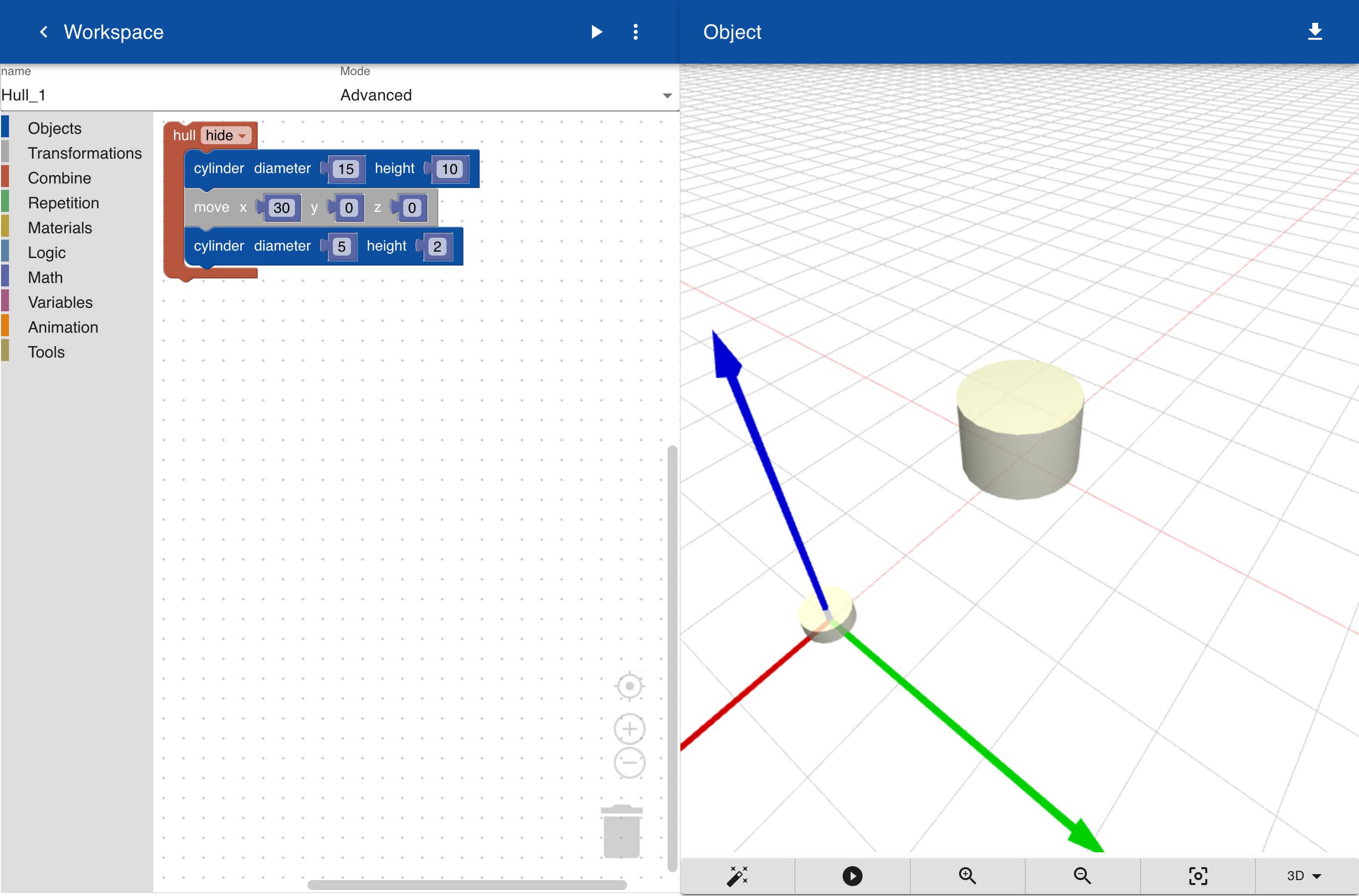Zoom out the 3D viewer

tap(1082, 876)
